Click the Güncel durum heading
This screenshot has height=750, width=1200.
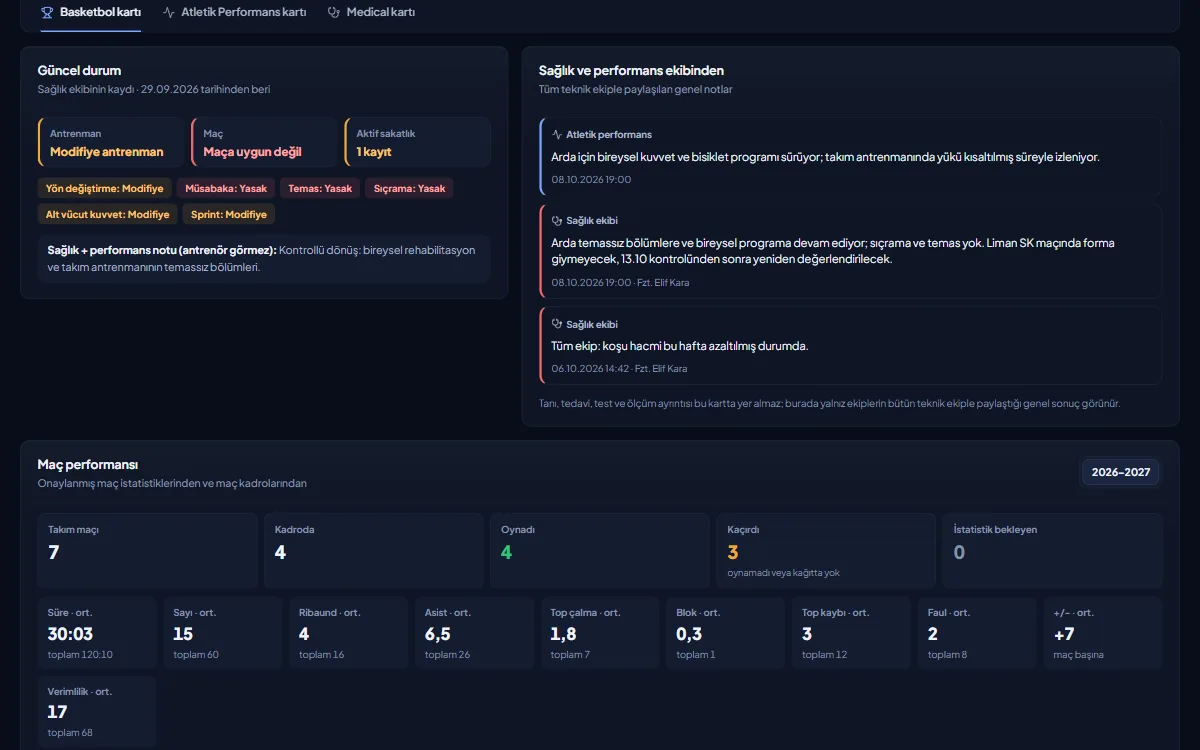tap(80, 71)
